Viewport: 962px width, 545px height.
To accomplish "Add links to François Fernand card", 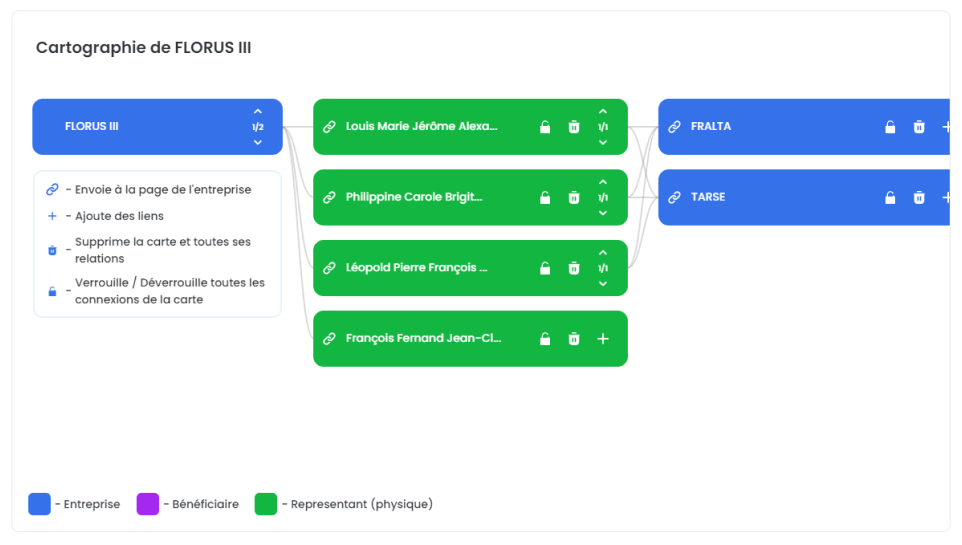I will pos(603,339).
